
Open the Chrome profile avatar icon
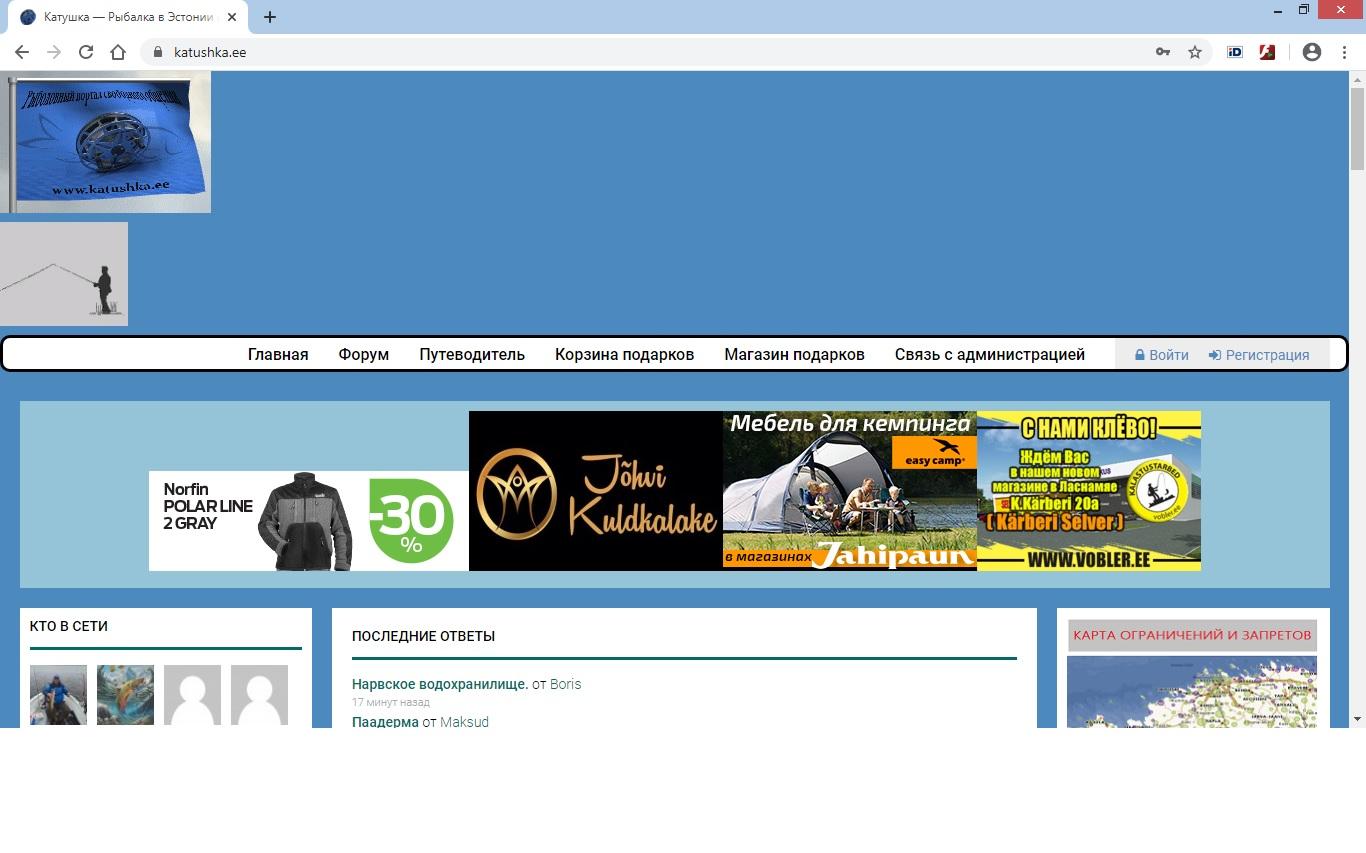[x=1312, y=52]
